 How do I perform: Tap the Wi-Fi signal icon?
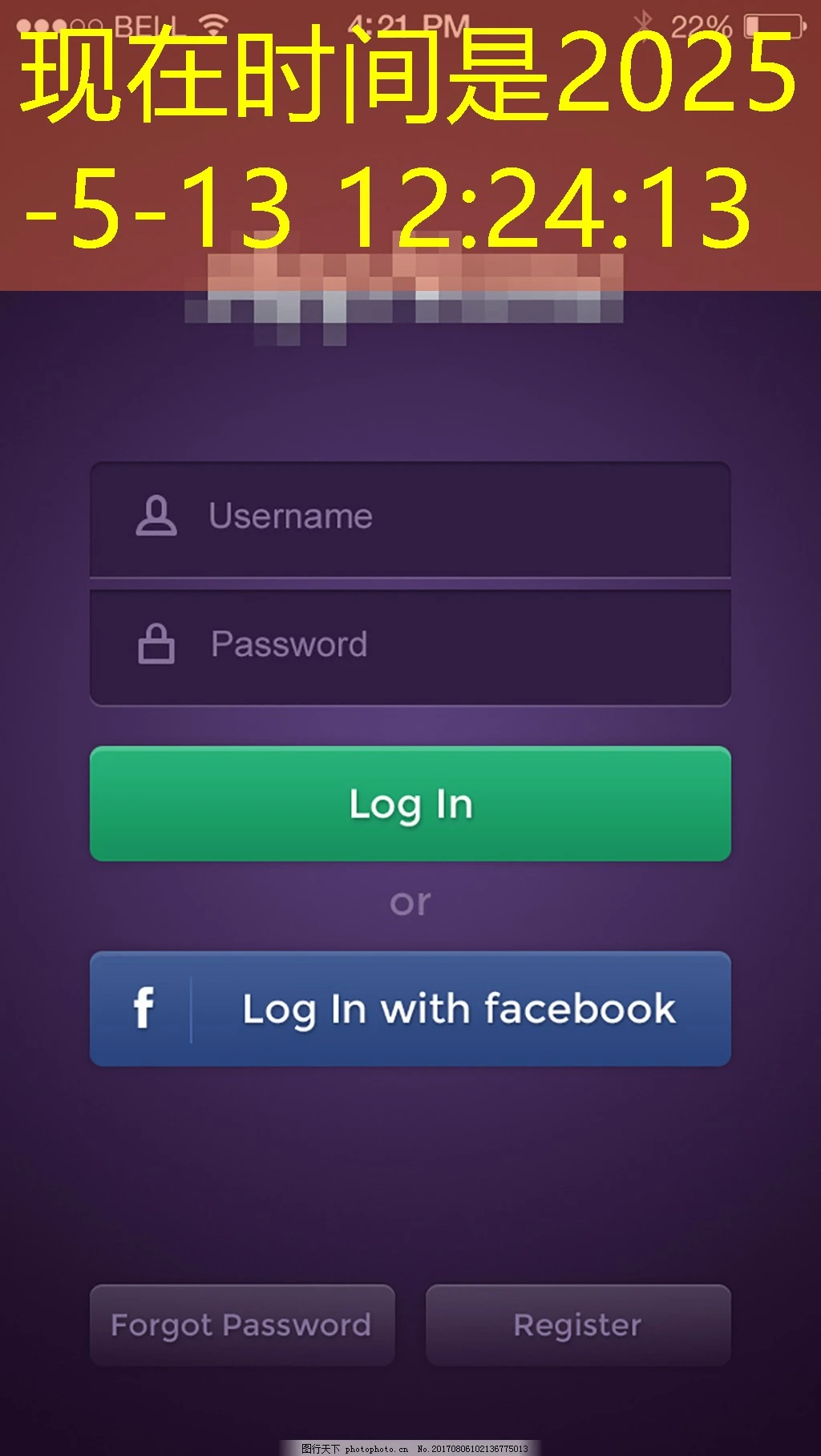tap(213, 25)
